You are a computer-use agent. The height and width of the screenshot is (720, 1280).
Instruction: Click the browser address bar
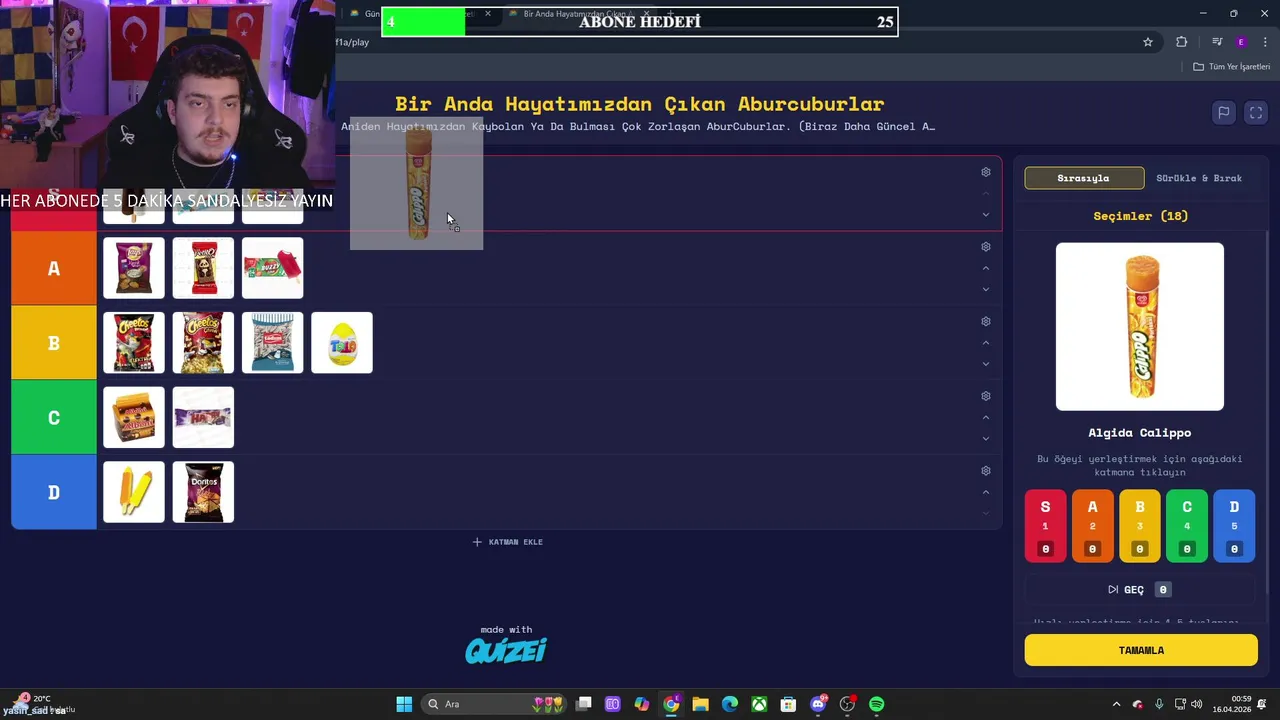click(x=735, y=42)
